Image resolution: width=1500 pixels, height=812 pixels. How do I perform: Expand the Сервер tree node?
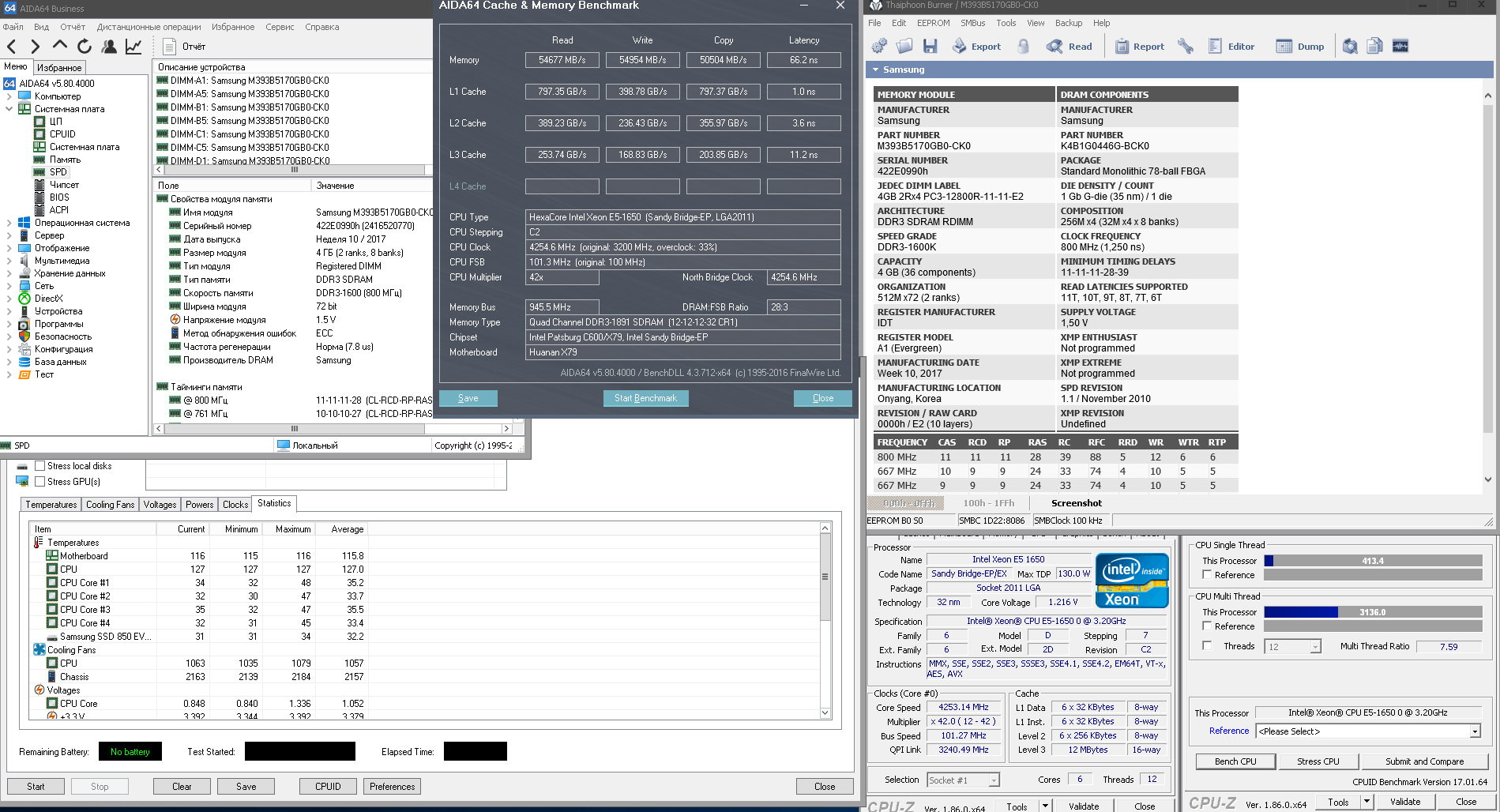(x=9, y=235)
